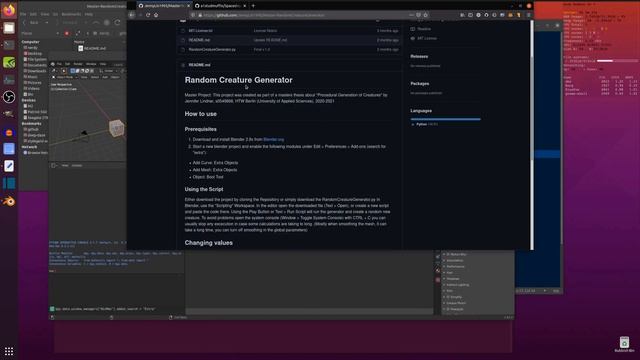Open the Object Mode dropdown in Blender
640x360 pixels.
pos(65,77)
